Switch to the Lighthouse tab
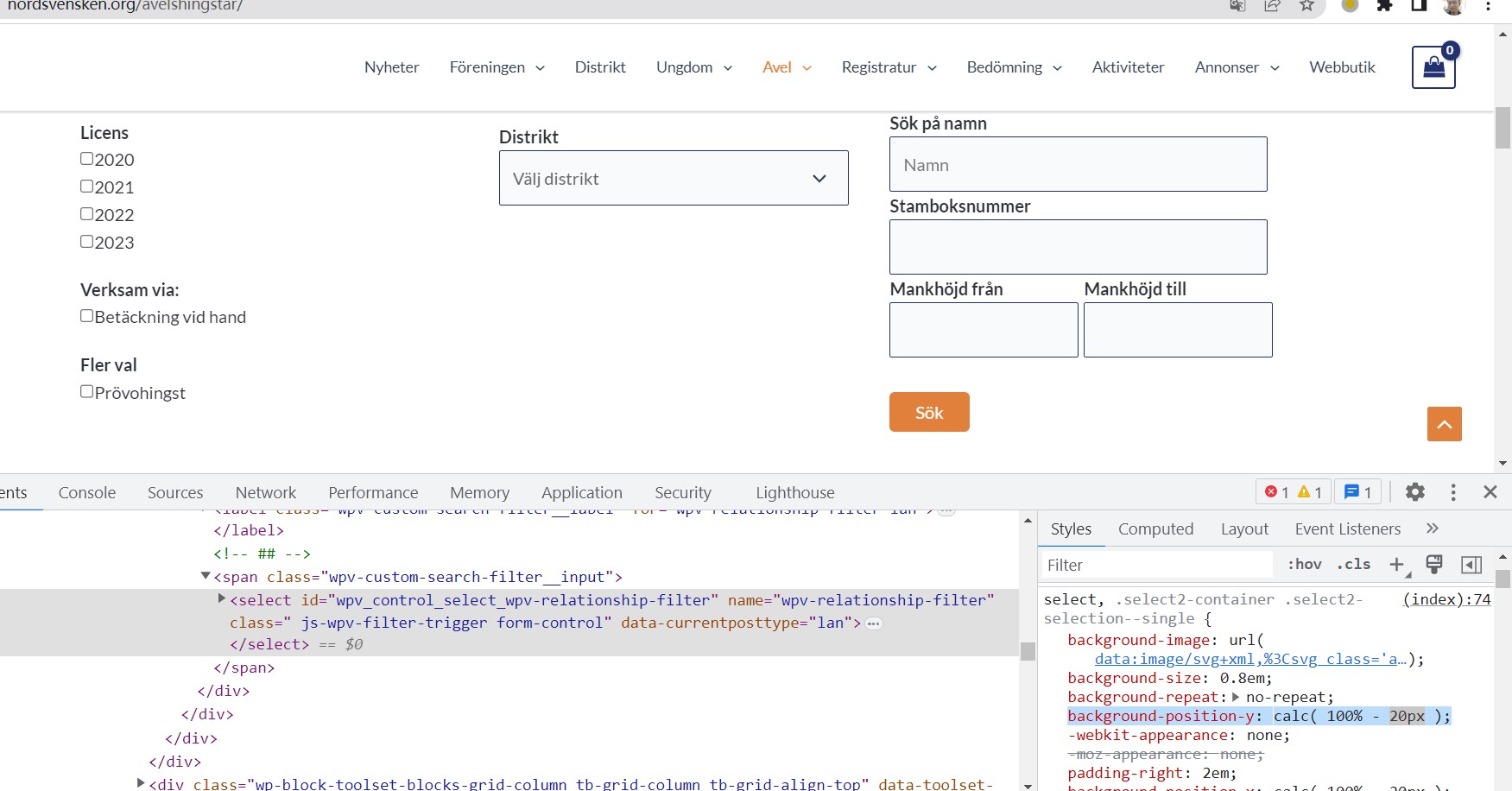The image size is (1512, 791). point(795,492)
